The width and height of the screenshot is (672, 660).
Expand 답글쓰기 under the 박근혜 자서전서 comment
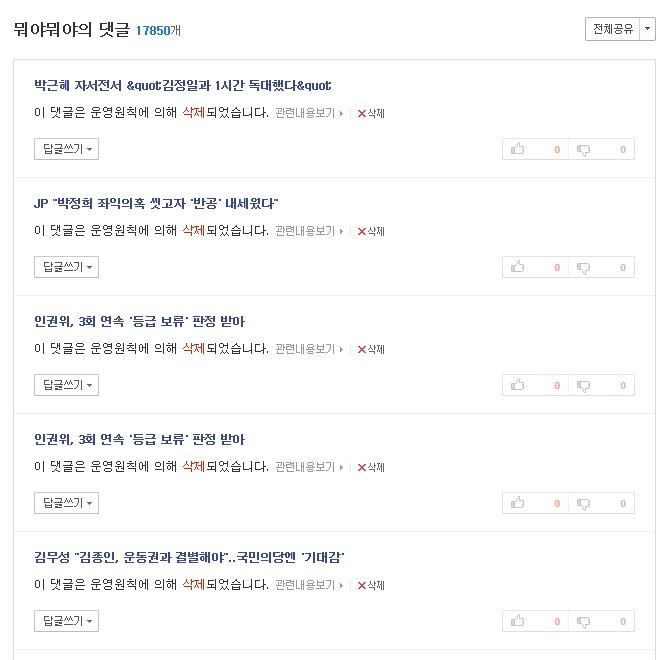66,149
